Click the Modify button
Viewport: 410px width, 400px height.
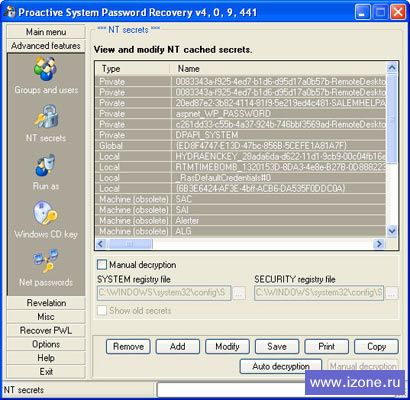tap(227, 347)
